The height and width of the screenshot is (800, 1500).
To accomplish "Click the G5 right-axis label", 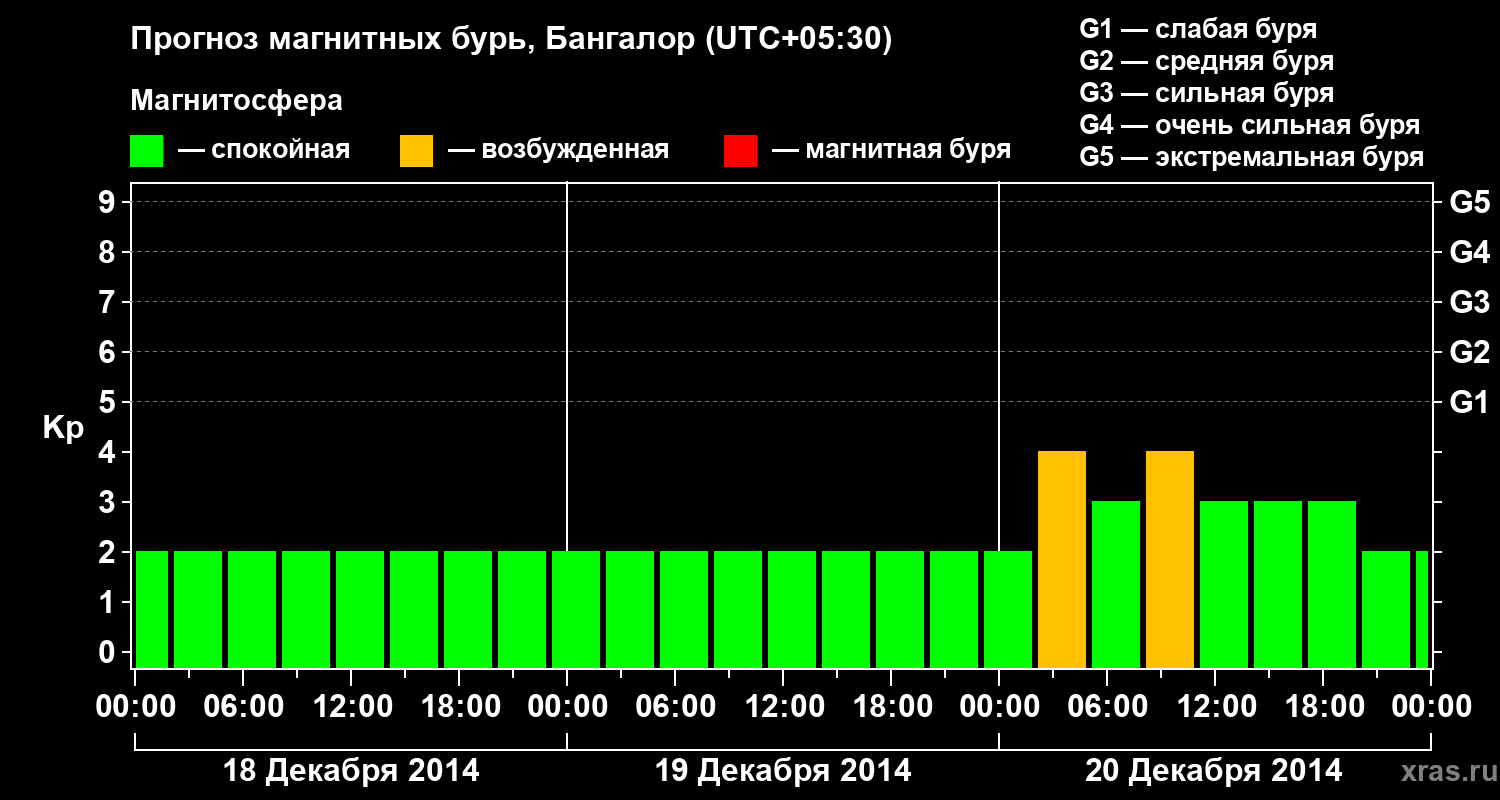I will pos(1470,202).
